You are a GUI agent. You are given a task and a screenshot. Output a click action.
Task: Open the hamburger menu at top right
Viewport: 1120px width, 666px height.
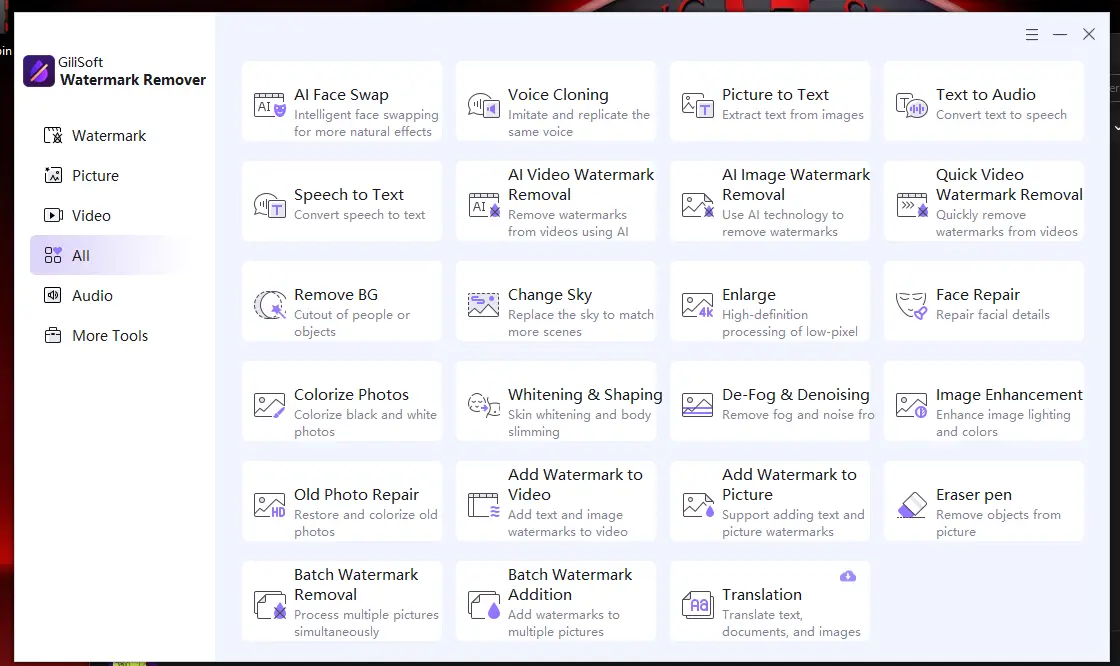1031,34
